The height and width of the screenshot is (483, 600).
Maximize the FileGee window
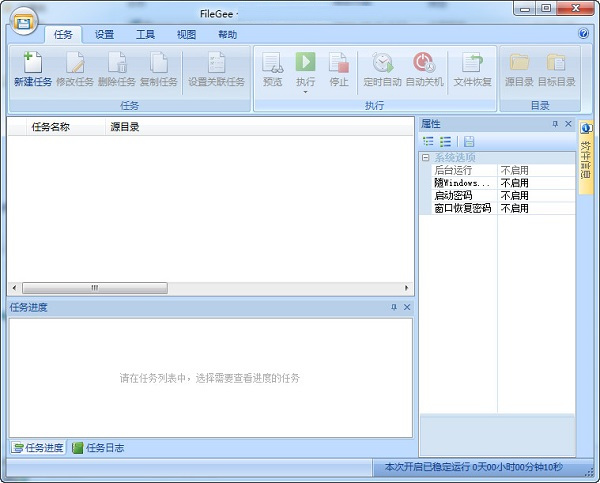546,8
